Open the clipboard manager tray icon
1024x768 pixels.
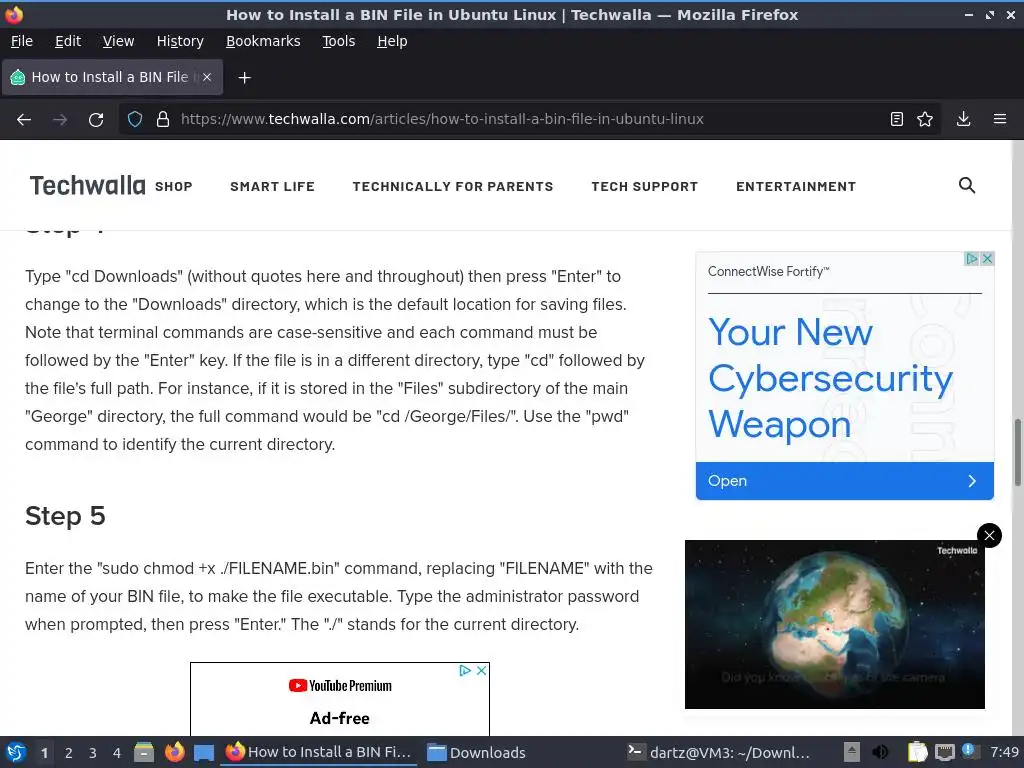point(918,752)
